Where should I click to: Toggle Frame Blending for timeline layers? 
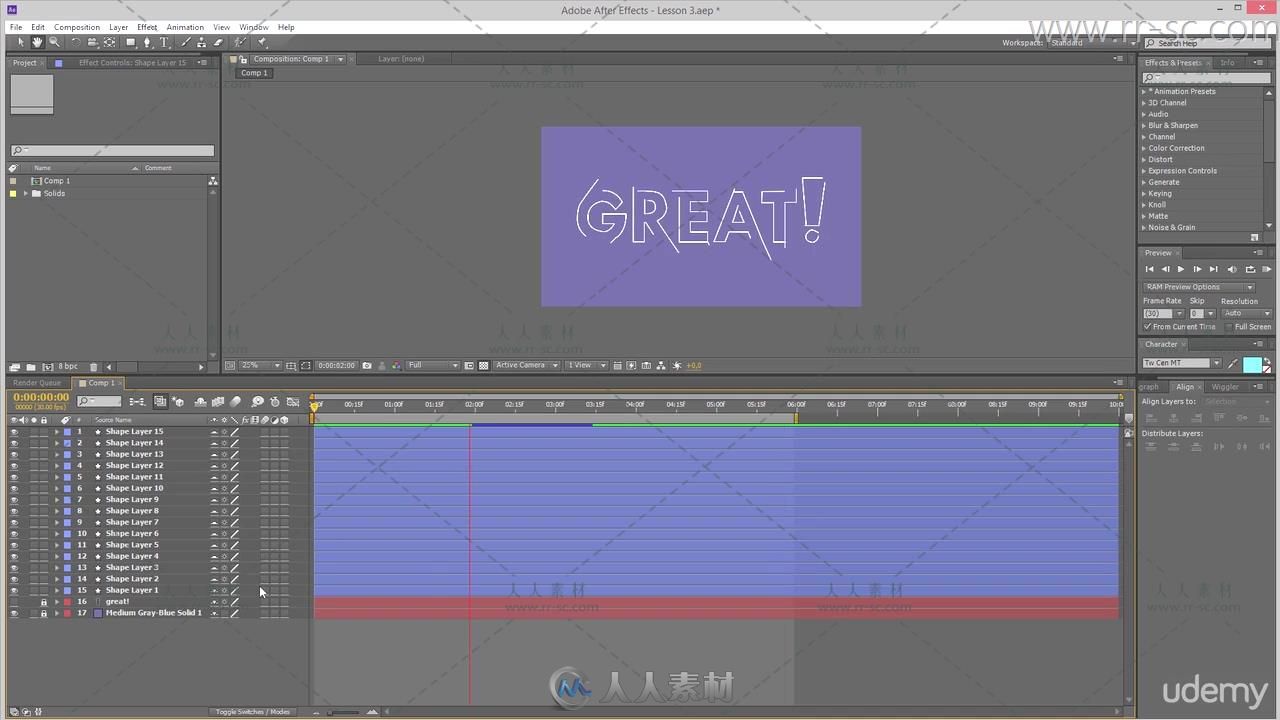point(217,401)
